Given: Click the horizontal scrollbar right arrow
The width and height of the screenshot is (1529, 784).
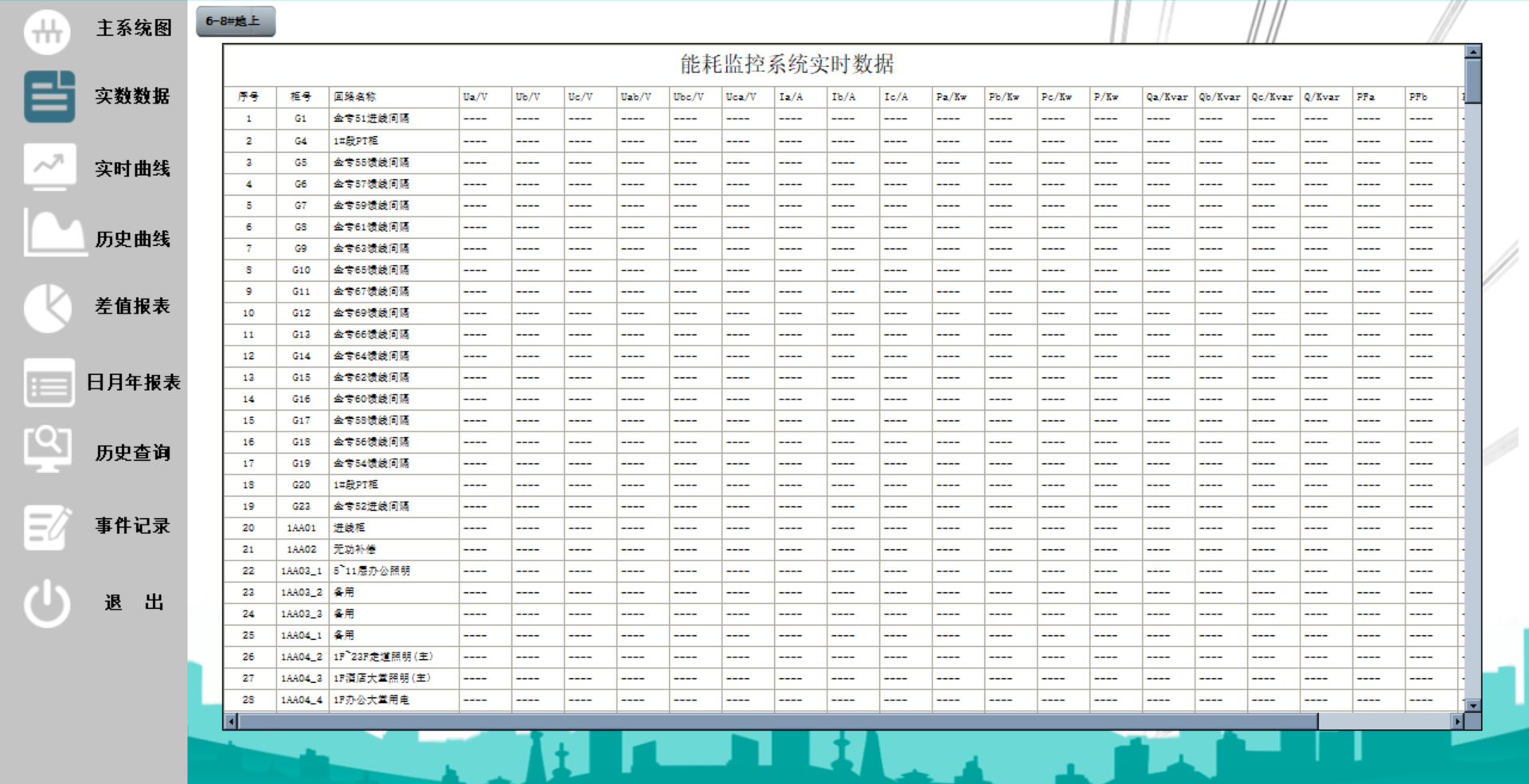Looking at the screenshot, I should point(1456,721).
